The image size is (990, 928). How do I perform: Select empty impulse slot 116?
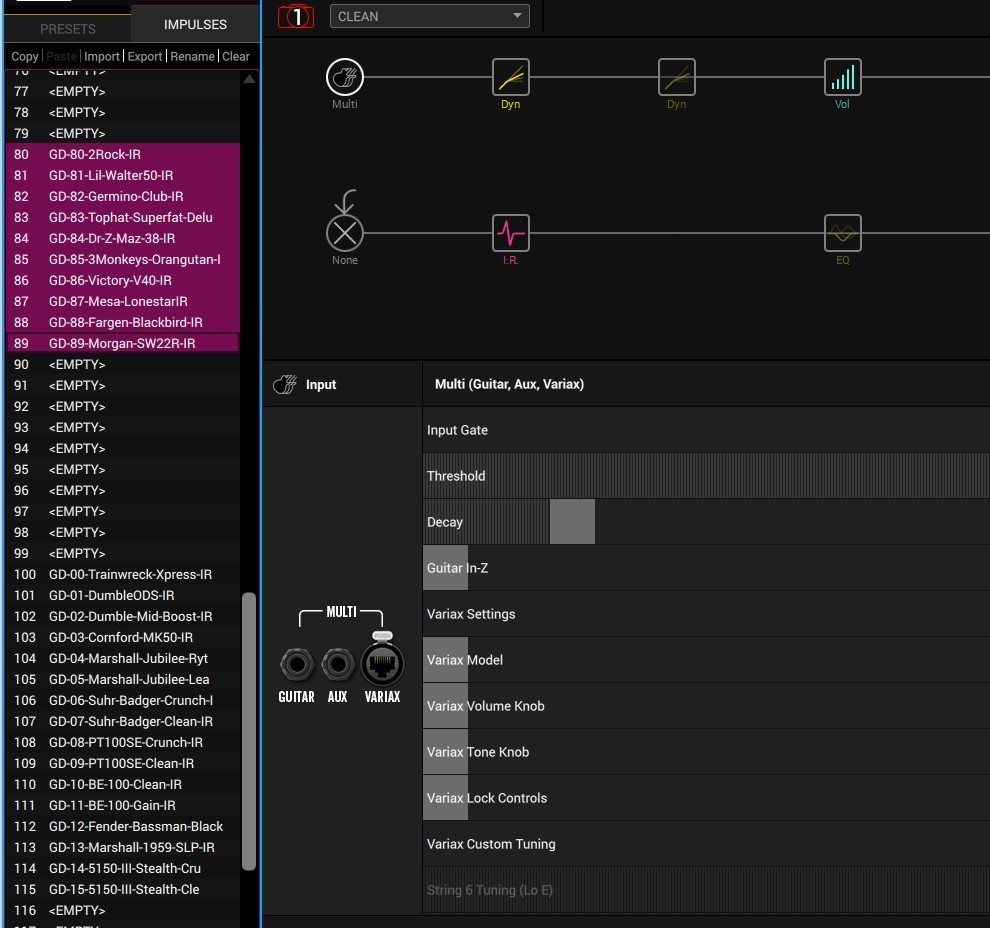click(122, 910)
